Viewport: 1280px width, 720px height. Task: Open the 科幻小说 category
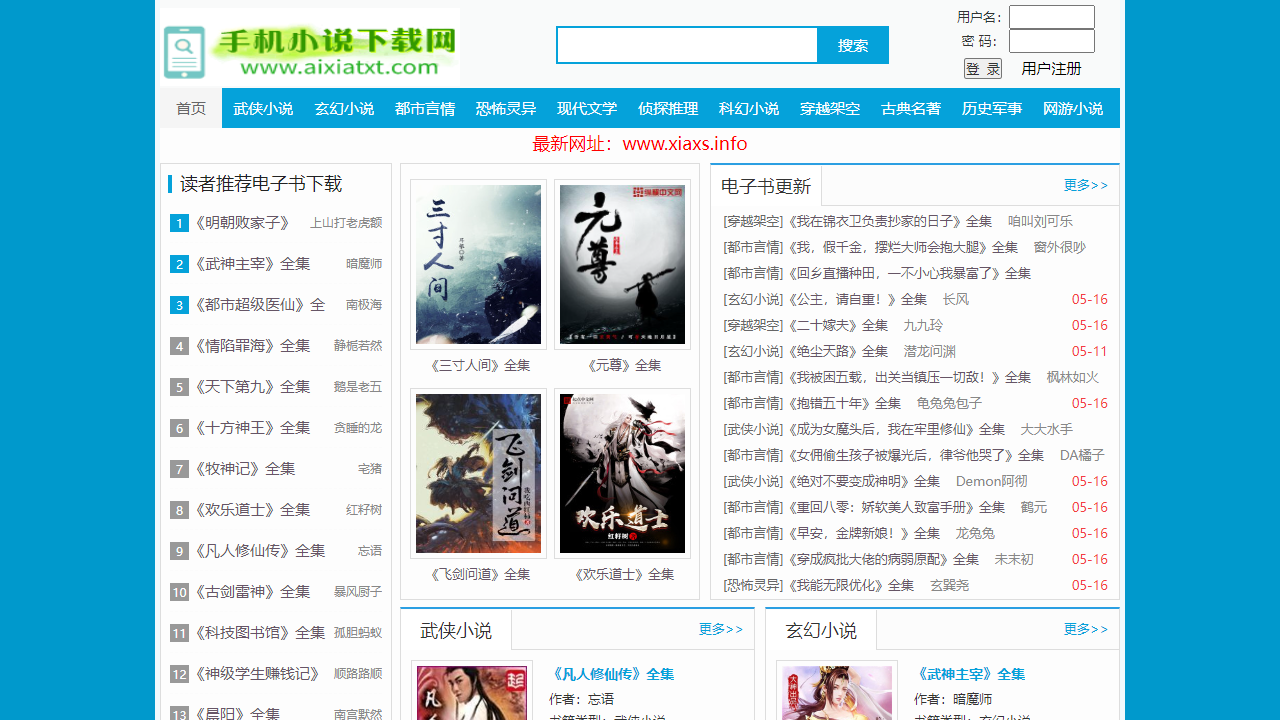[749, 108]
